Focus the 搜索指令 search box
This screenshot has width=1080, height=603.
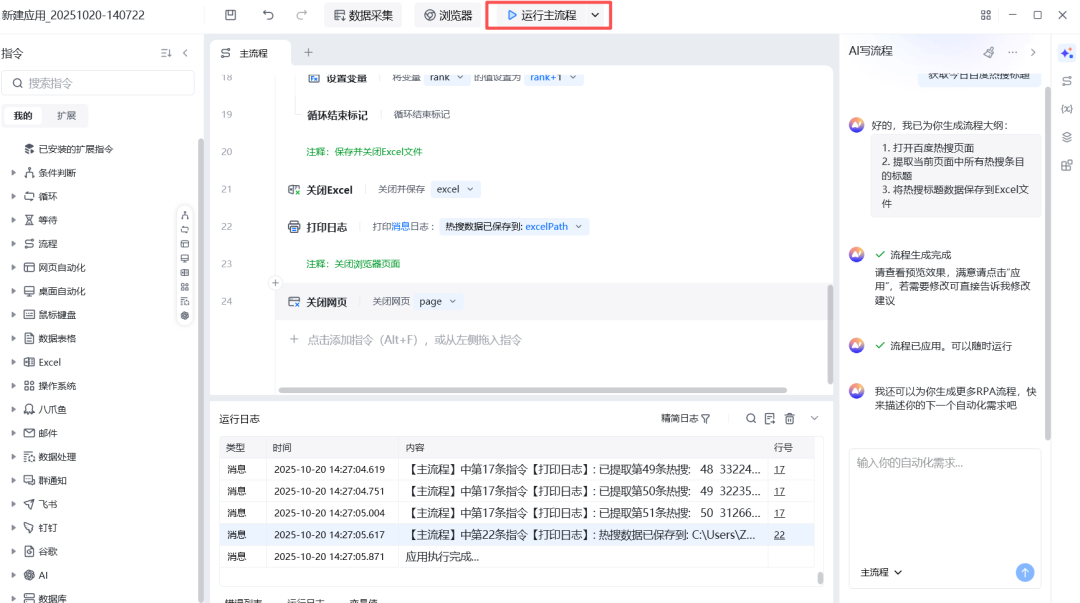pos(98,83)
